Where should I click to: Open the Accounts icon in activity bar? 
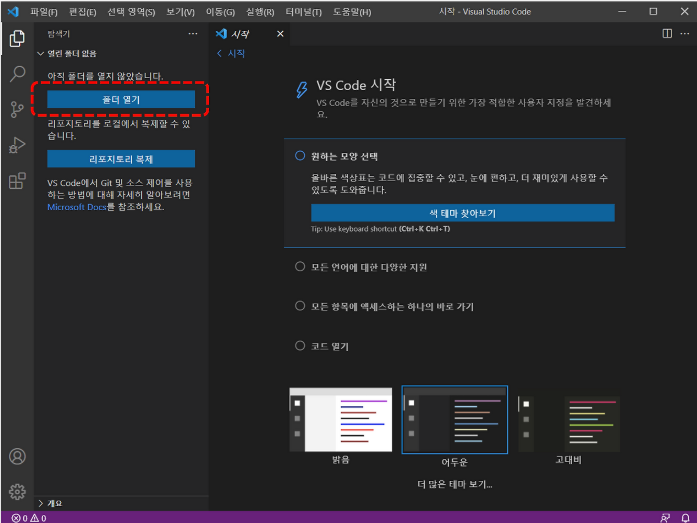(x=17, y=456)
